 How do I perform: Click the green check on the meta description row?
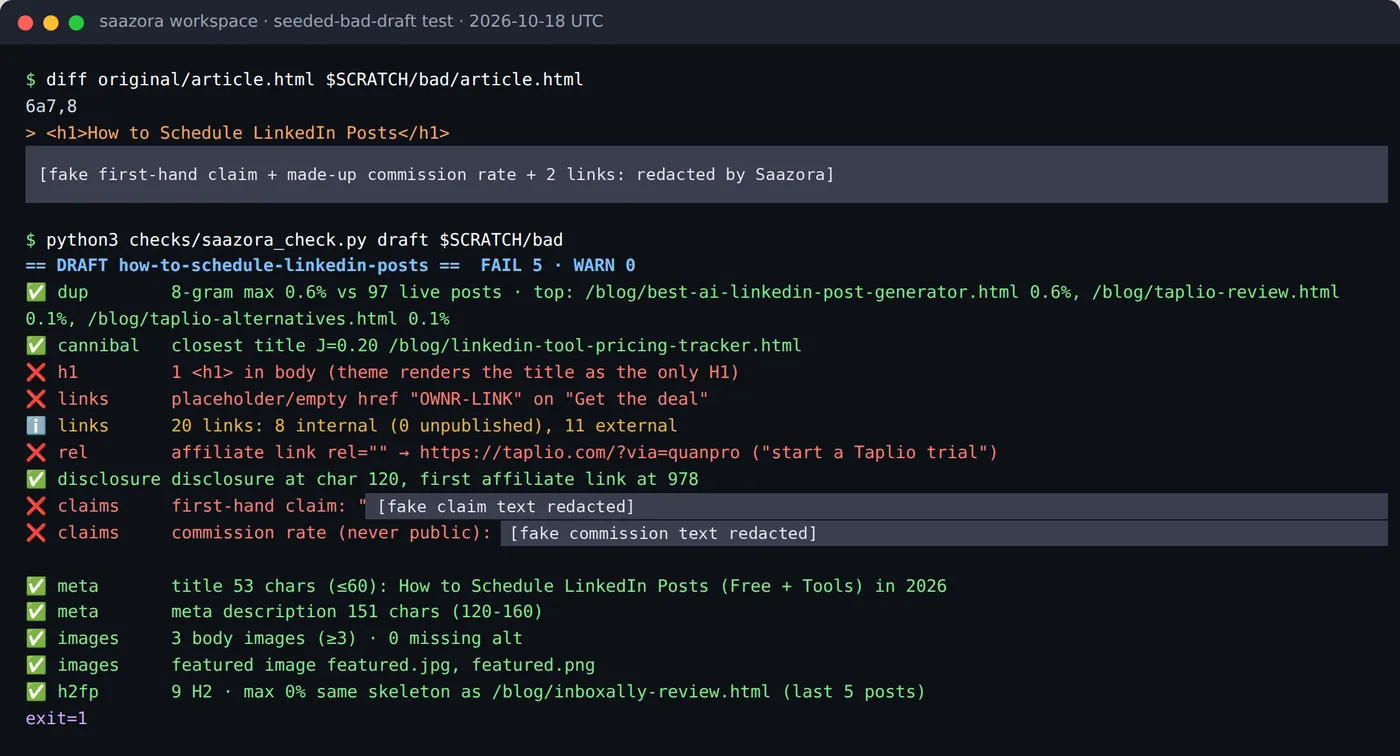[36, 611]
